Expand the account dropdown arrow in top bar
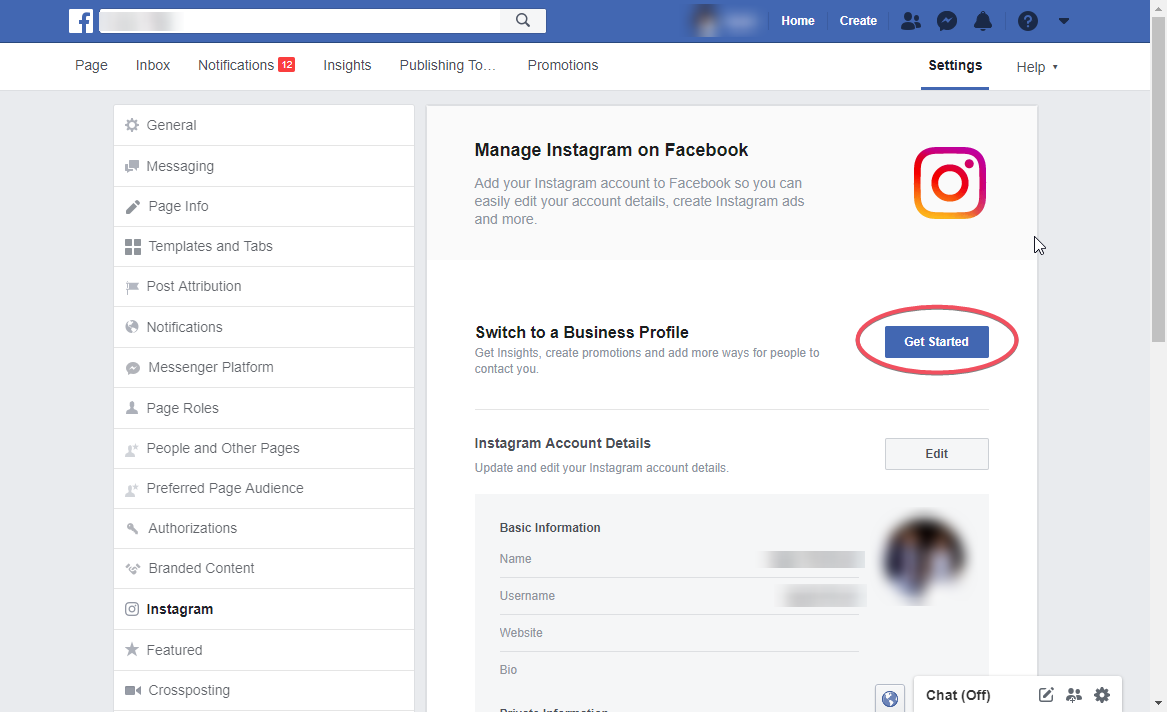 pos(1064,21)
